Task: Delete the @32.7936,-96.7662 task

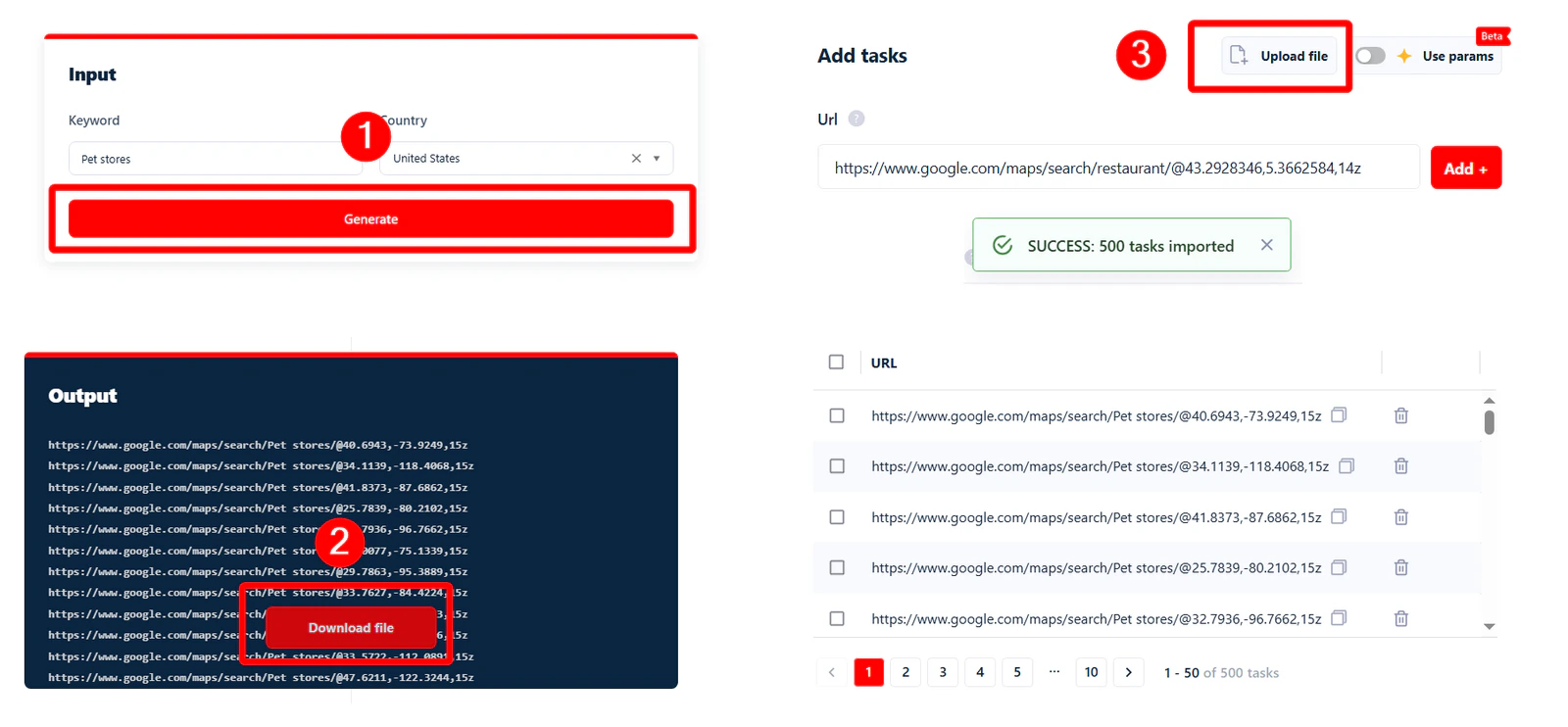Action: (x=1401, y=618)
